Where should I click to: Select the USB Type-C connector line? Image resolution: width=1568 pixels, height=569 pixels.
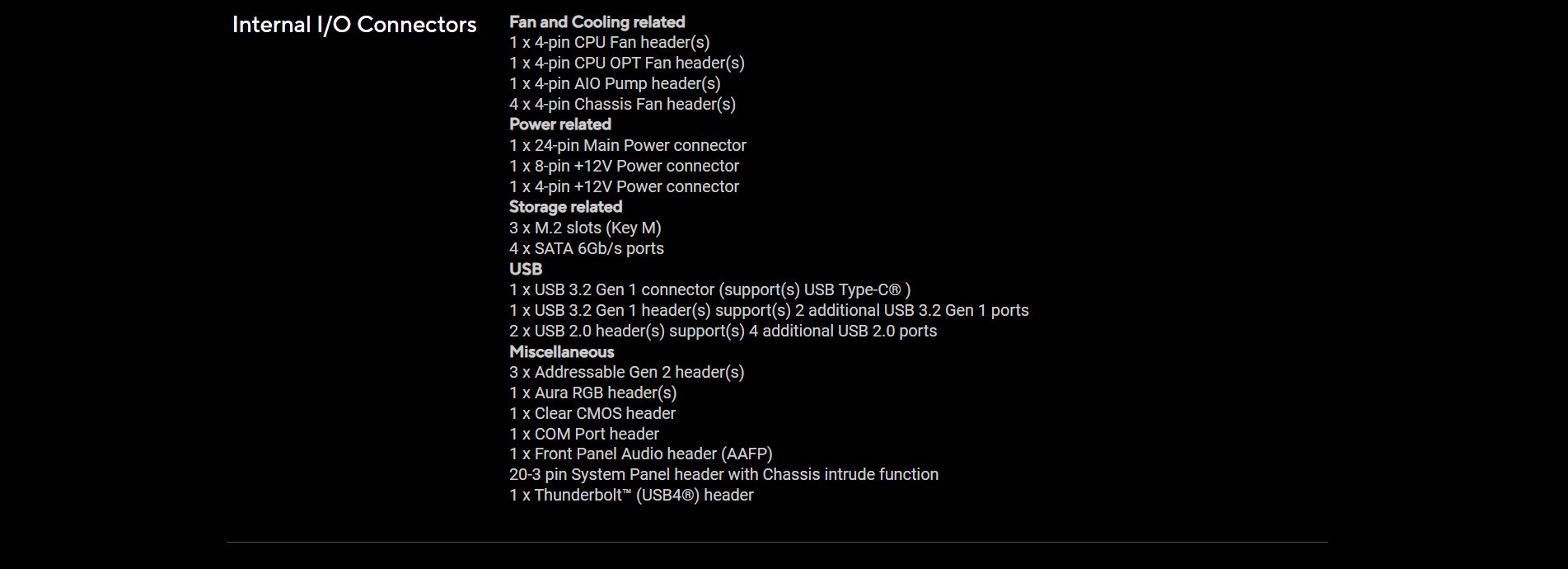pyautogui.click(x=710, y=290)
